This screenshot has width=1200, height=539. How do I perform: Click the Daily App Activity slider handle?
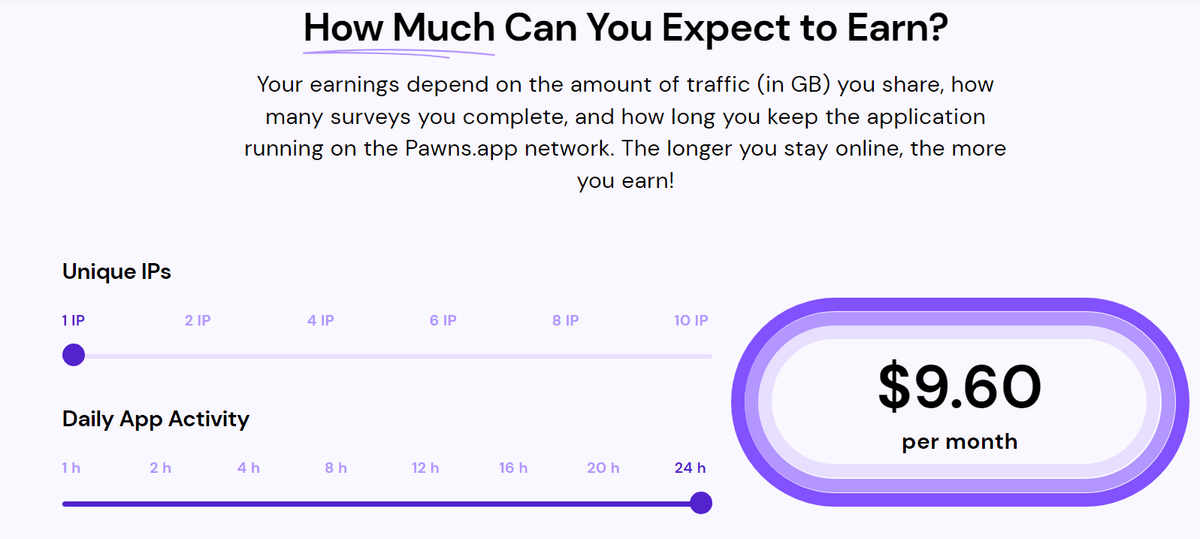tap(701, 503)
